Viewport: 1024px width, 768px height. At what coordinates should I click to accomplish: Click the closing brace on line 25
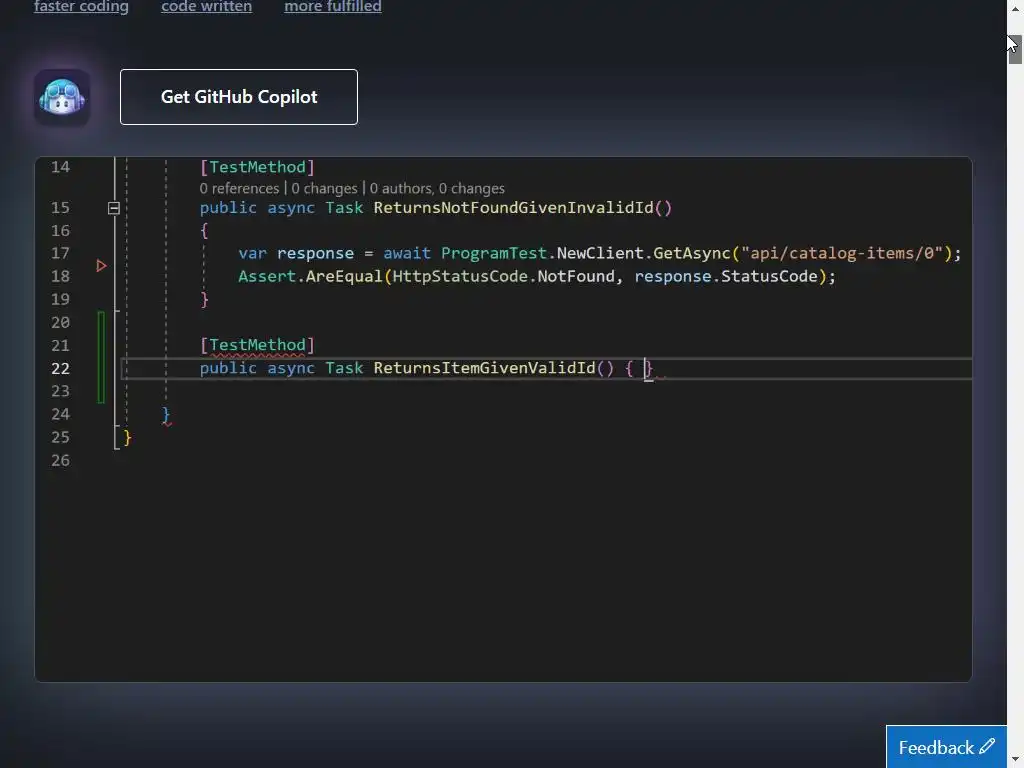127,438
